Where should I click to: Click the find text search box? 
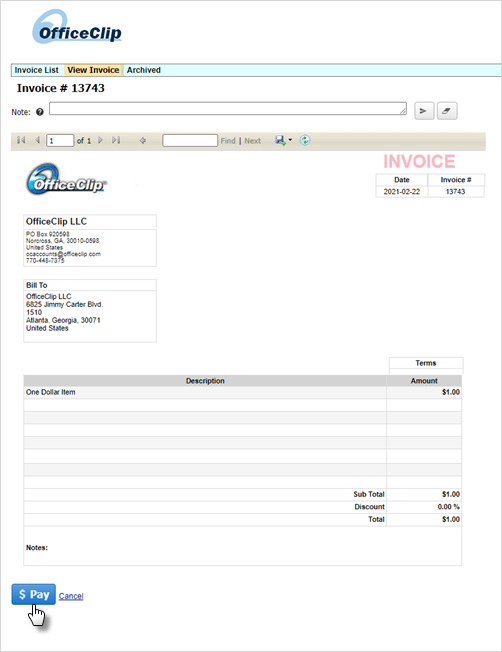(190, 141)
